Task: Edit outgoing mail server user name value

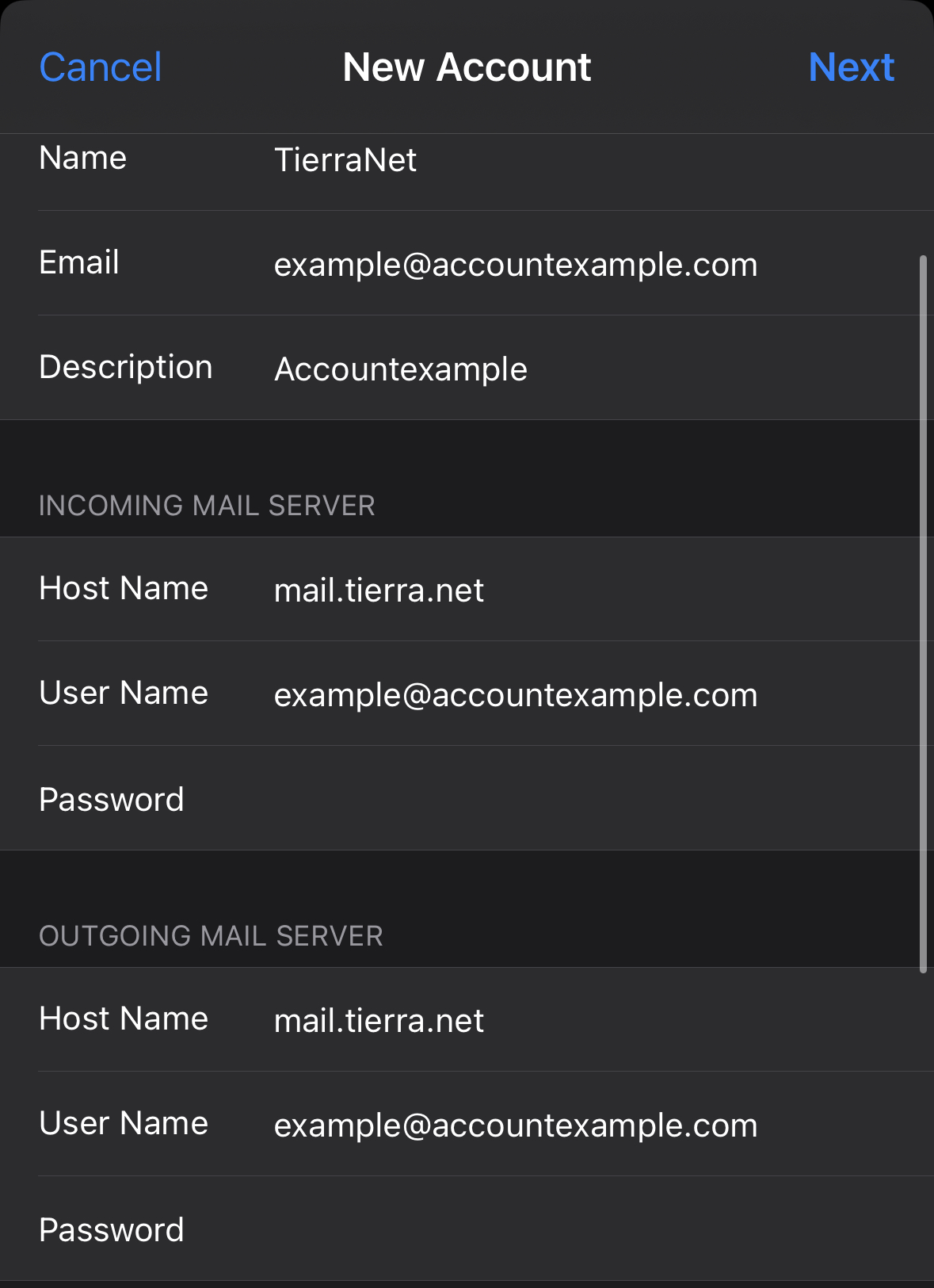Action: [516, 1126]
